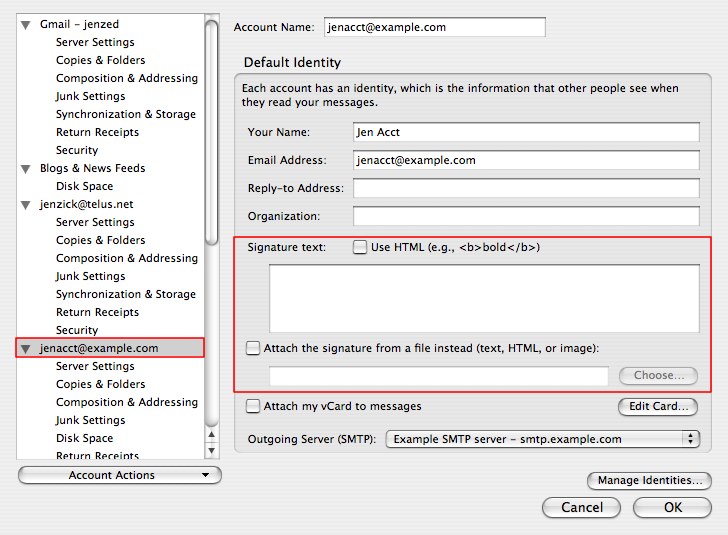Image resolution: width=728 pixels, height=535 pixels.
Task: Toggle Attach my vCard to messages
Action: [253, 407]
